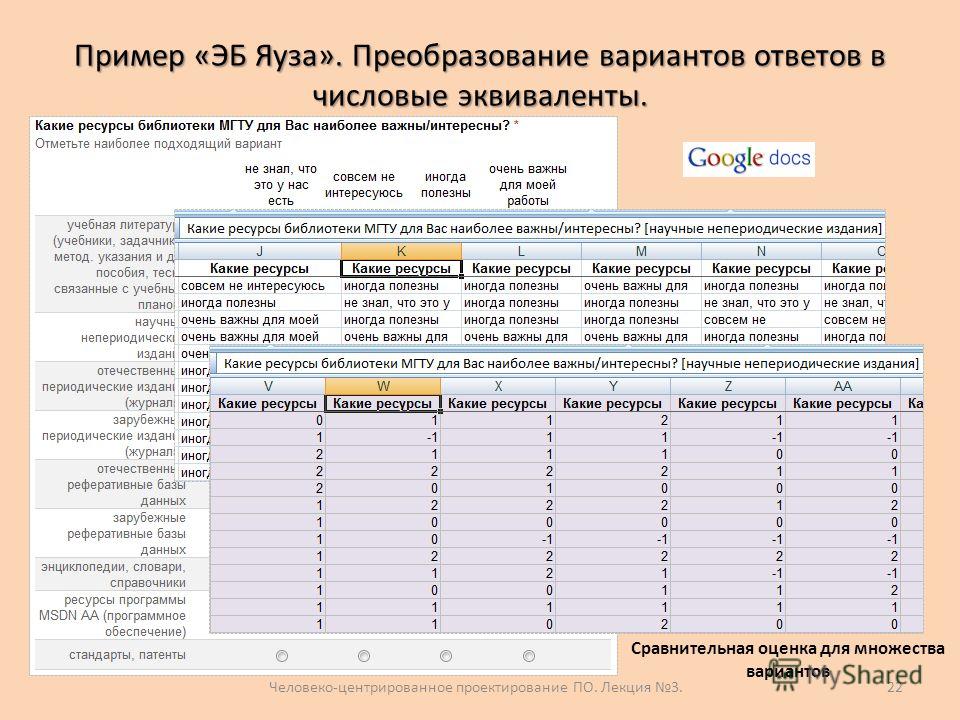Select column Z header

coord(728,386)
